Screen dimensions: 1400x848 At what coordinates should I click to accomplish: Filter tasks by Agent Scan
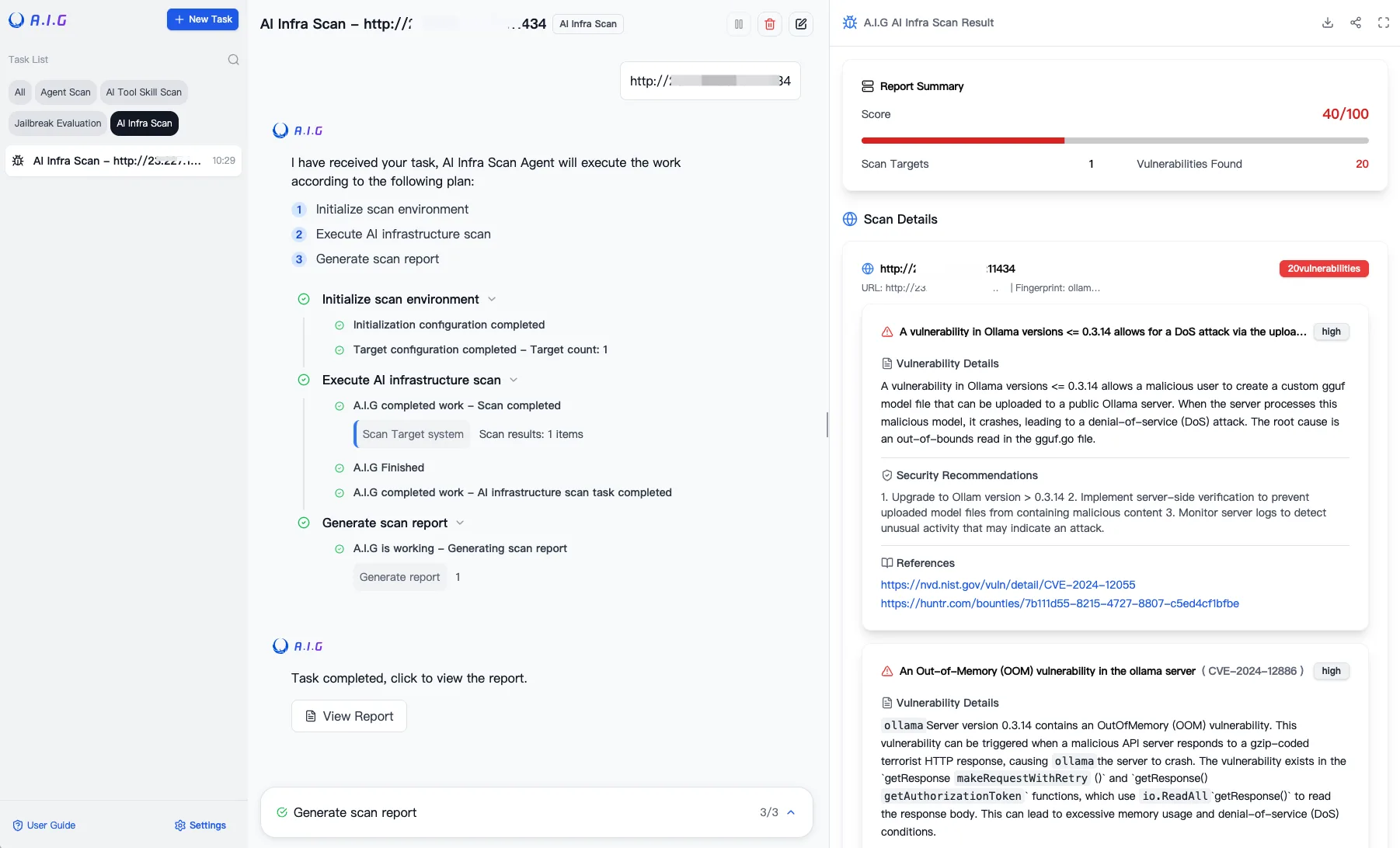[x=65, y=92]
